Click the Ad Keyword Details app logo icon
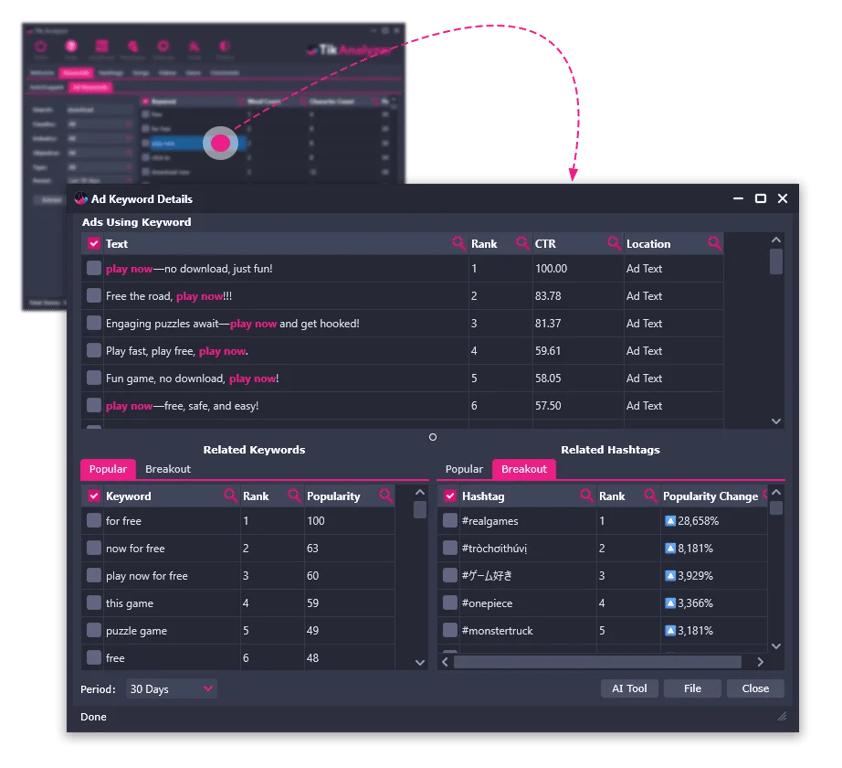This screenshot has width=842, height=768. coord(81,199)
